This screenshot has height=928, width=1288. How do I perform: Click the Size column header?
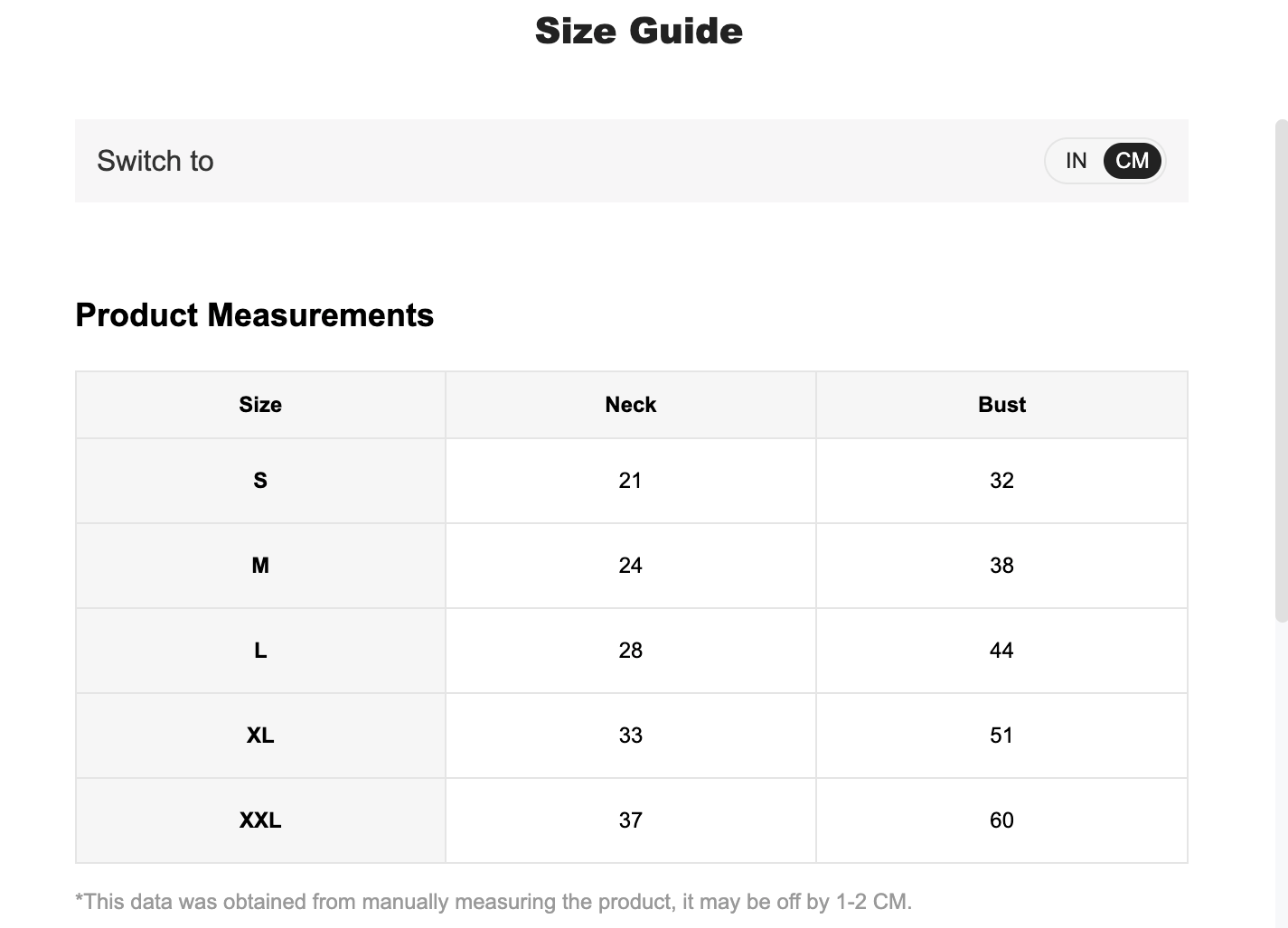260,405
